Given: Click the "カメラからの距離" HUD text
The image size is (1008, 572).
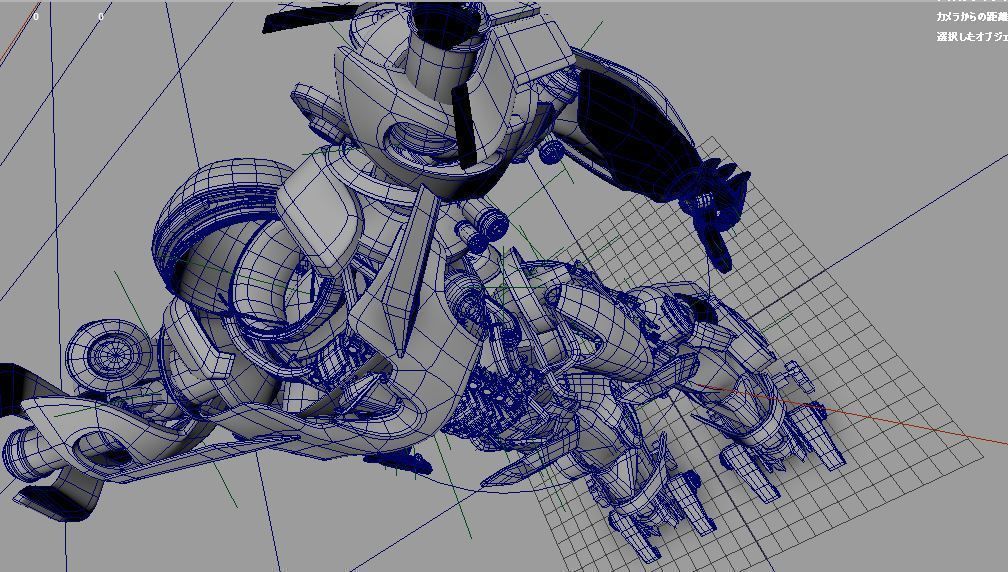Looking at the screenshot, I should 972,17.
